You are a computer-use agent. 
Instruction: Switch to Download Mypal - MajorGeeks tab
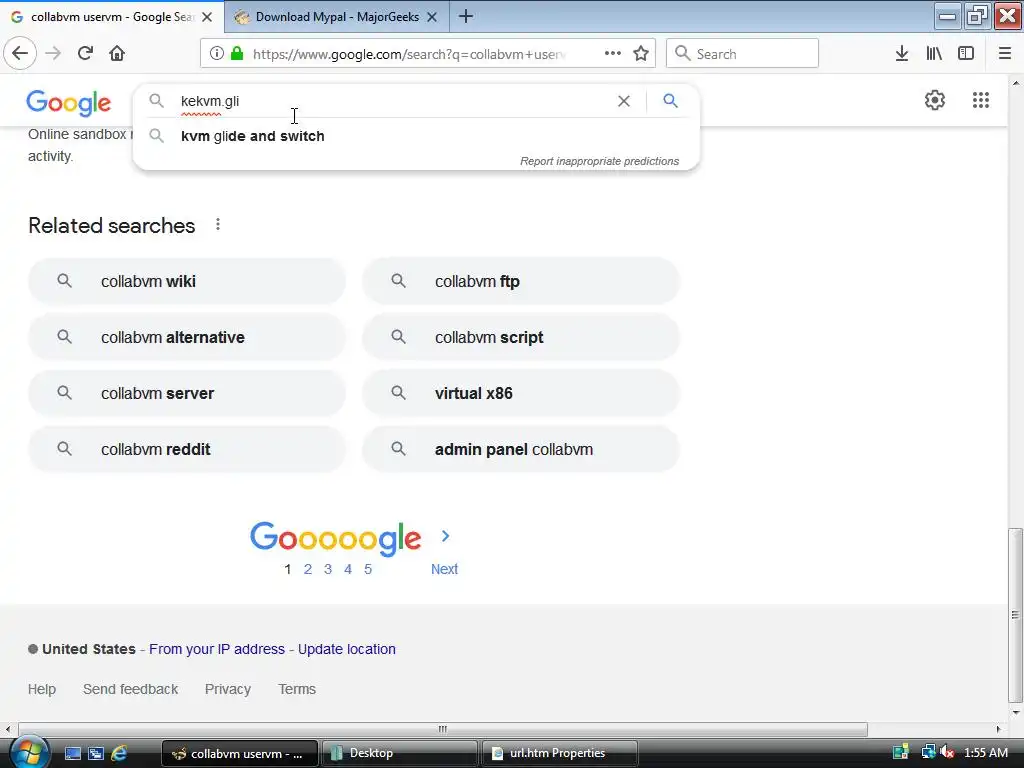point(337,17)
